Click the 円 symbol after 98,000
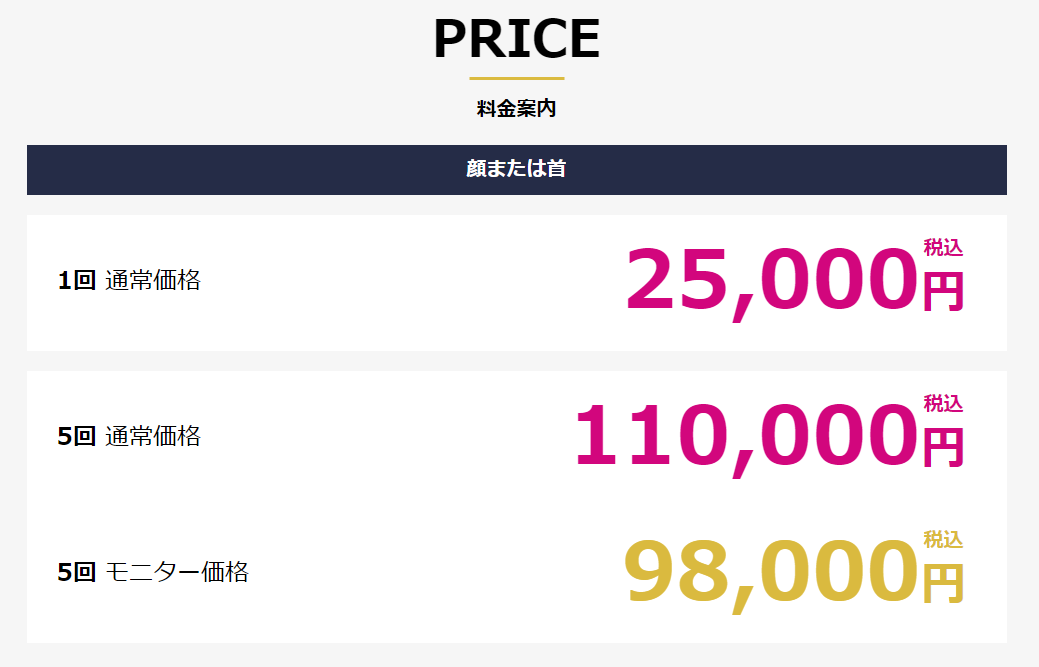 944,584
